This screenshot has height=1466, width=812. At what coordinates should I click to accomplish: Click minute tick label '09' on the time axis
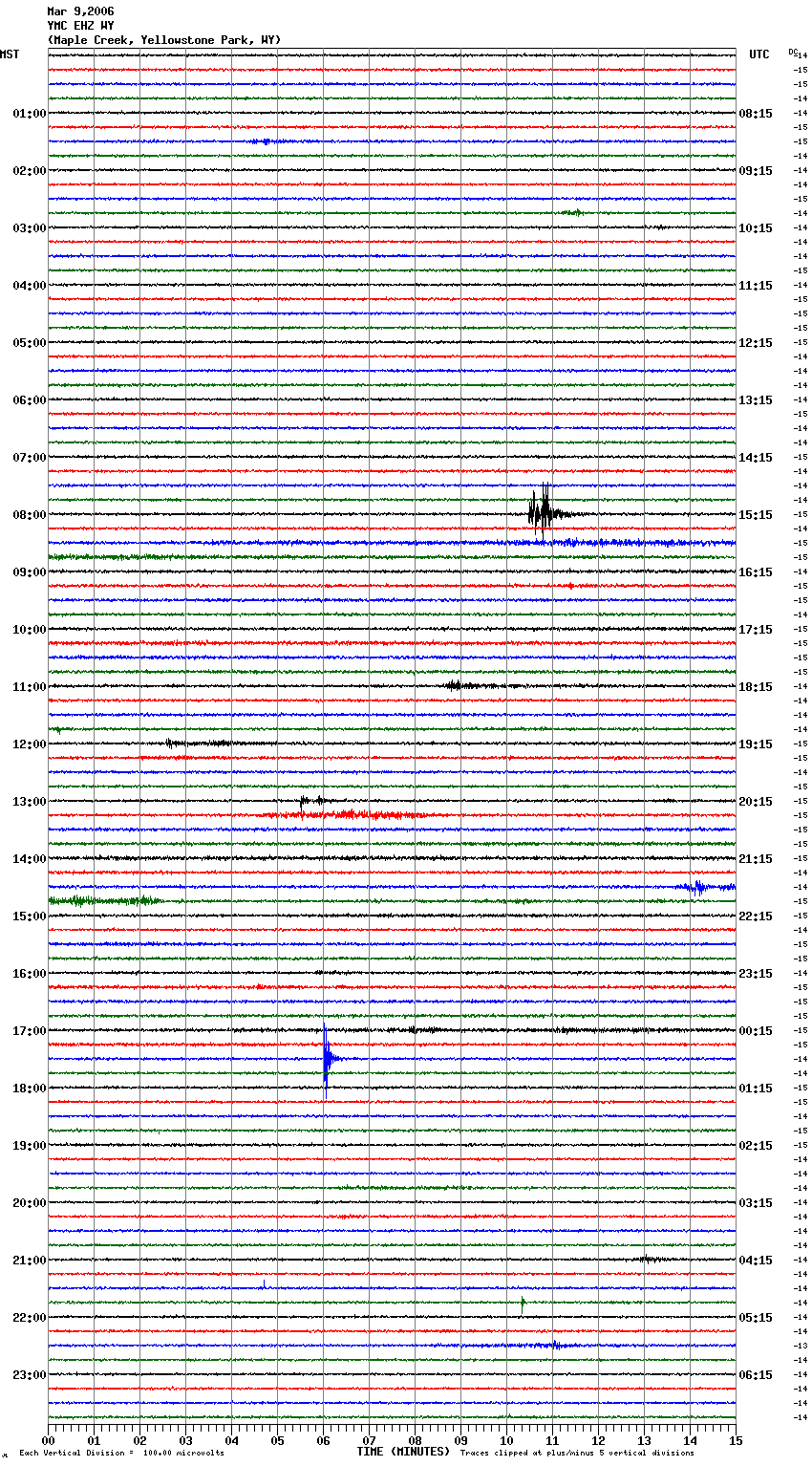tap(461, 1441)
